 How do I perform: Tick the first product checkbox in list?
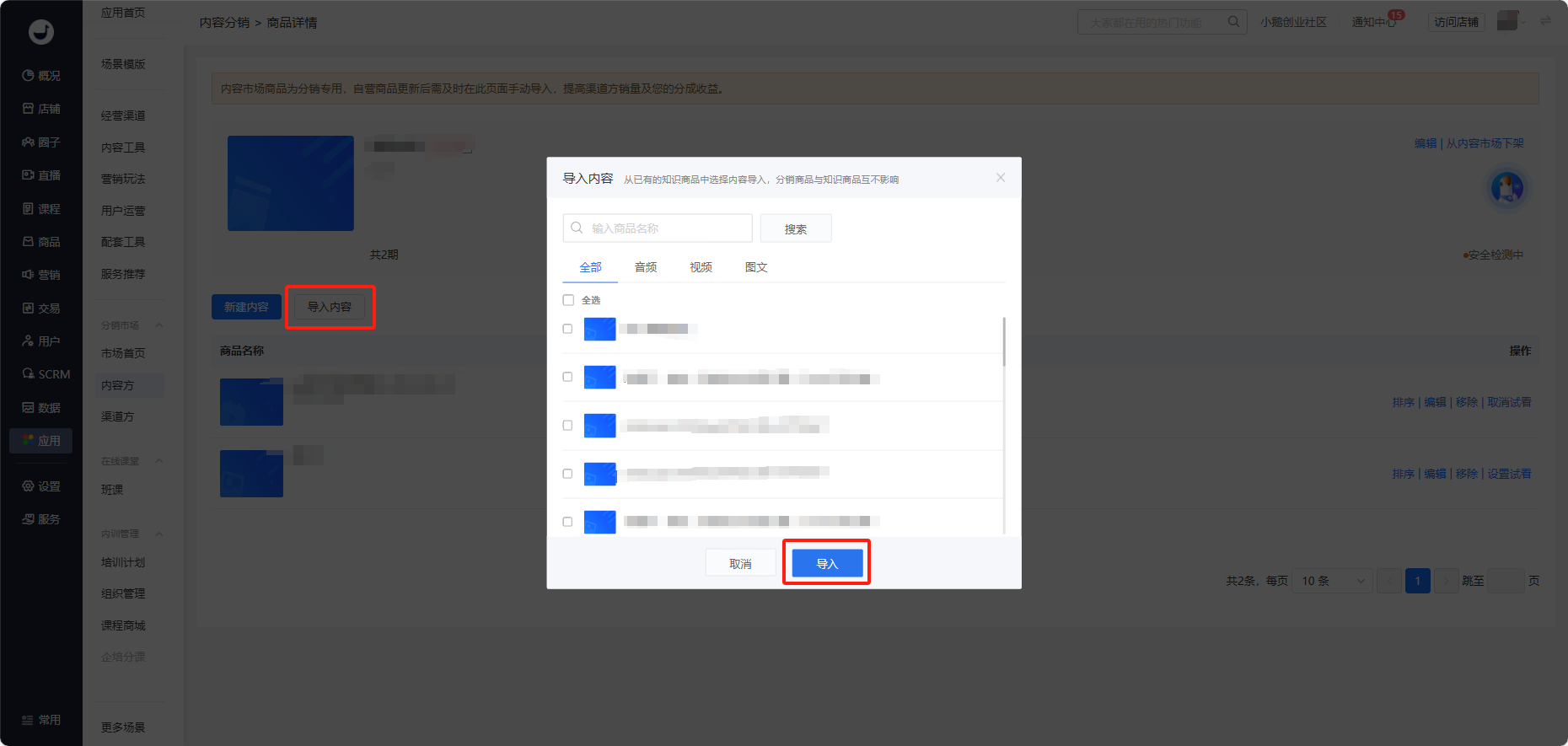[567, 329]
